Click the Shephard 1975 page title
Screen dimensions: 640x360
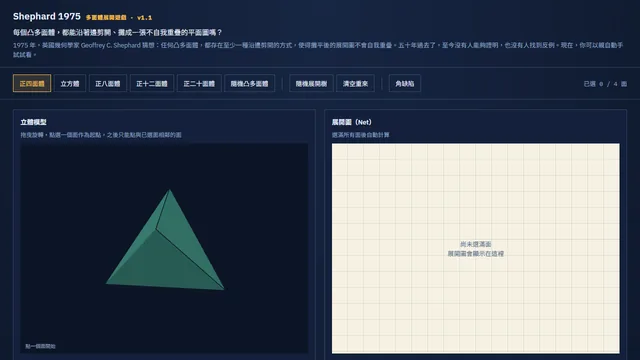pos(47,16)
